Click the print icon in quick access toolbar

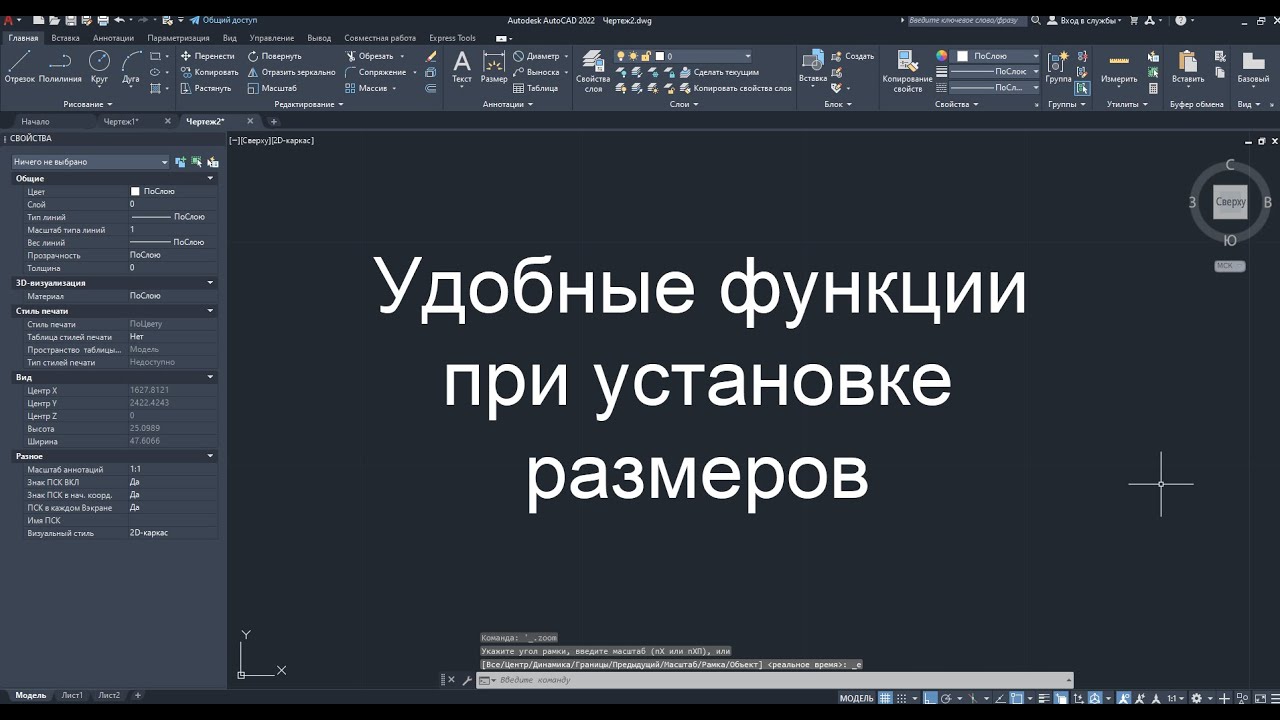[x=103, y=21]
